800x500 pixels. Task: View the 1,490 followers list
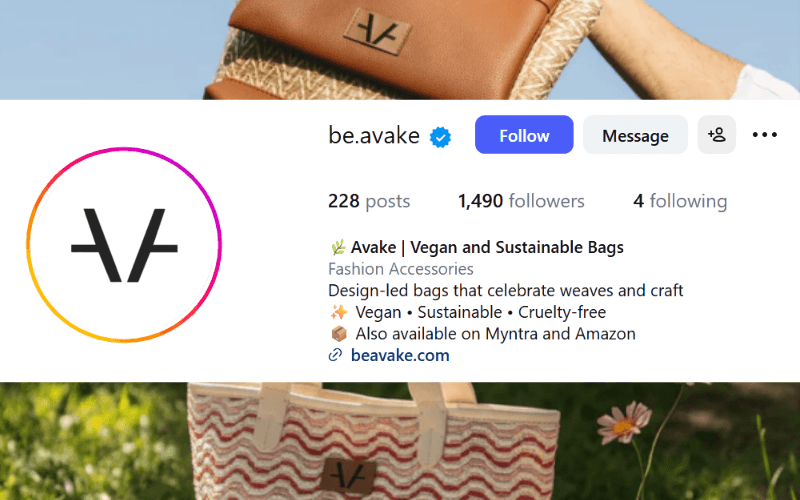(521, 201)
